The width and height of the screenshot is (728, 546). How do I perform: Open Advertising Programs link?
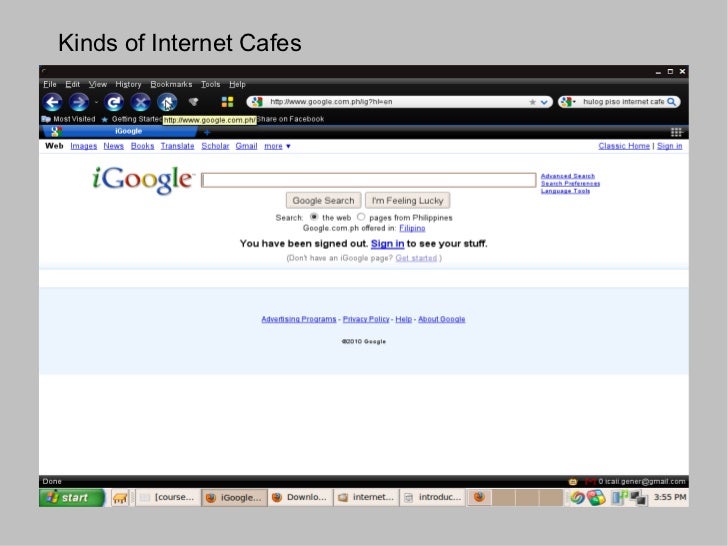[299, 319]
